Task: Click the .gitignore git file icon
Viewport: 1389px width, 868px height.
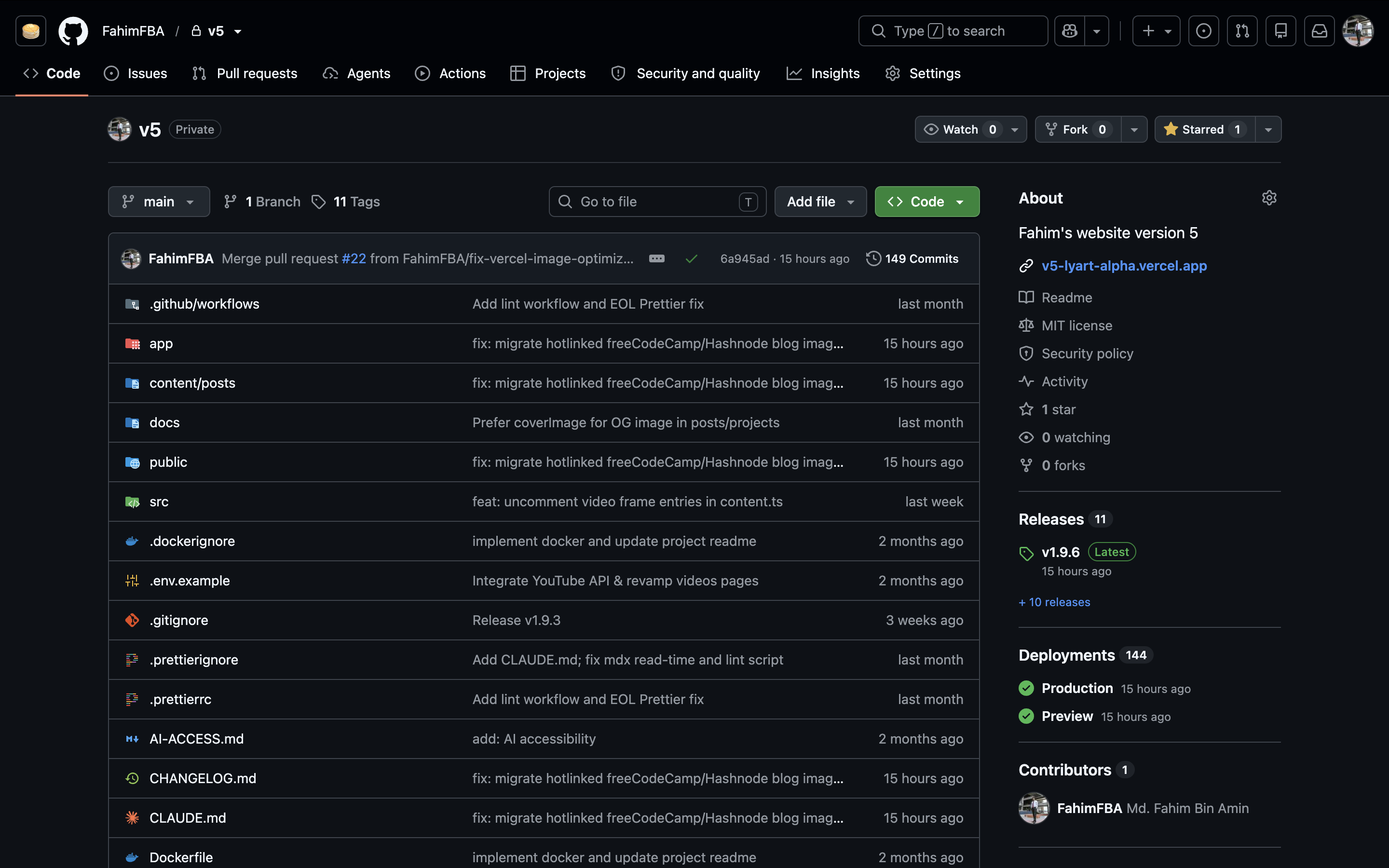Action: pyautogui.click(x=132, y=621)
